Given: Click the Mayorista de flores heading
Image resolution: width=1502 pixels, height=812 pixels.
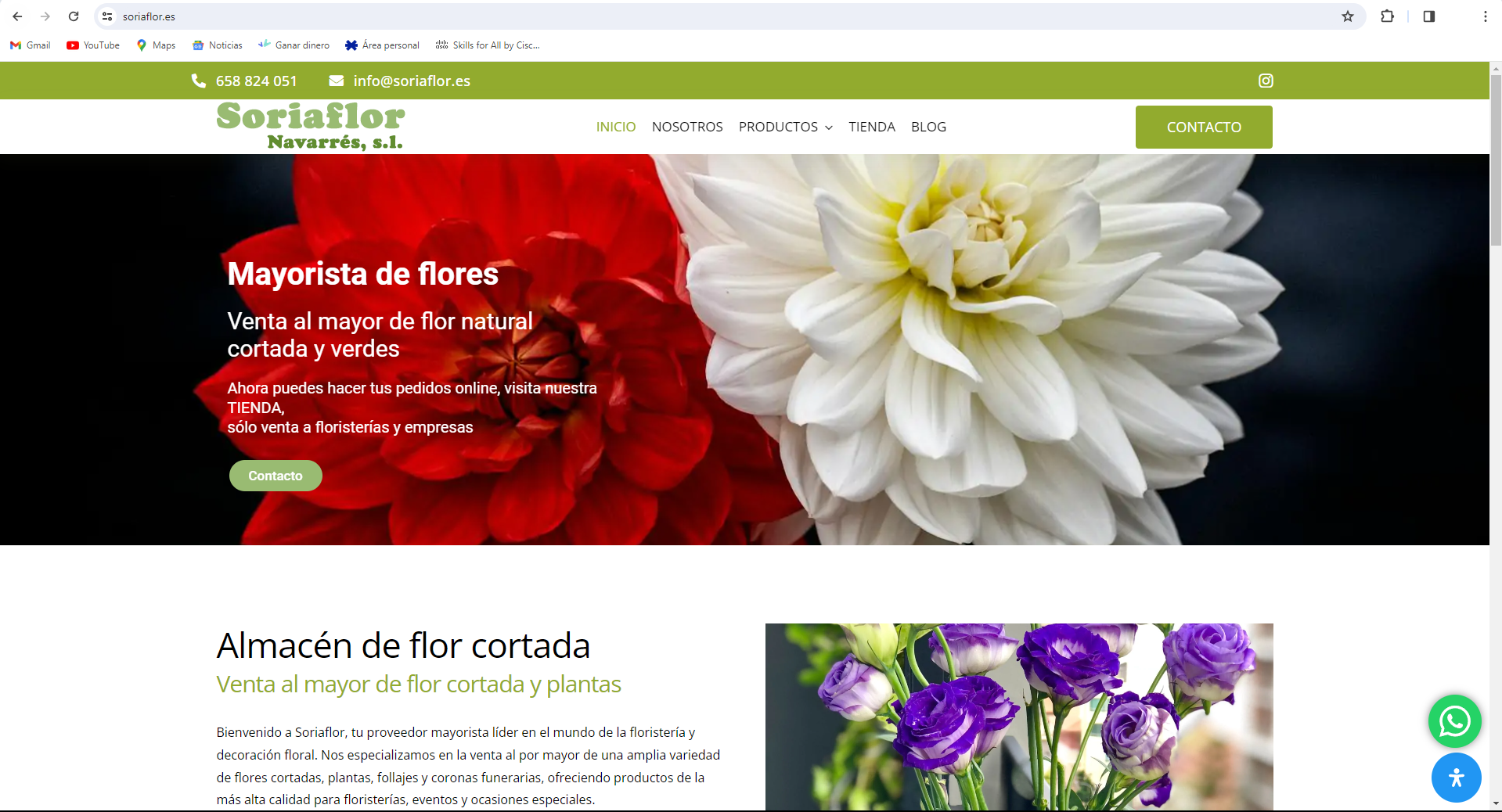Looking at the screenshot, I should (x=363, y=274).
